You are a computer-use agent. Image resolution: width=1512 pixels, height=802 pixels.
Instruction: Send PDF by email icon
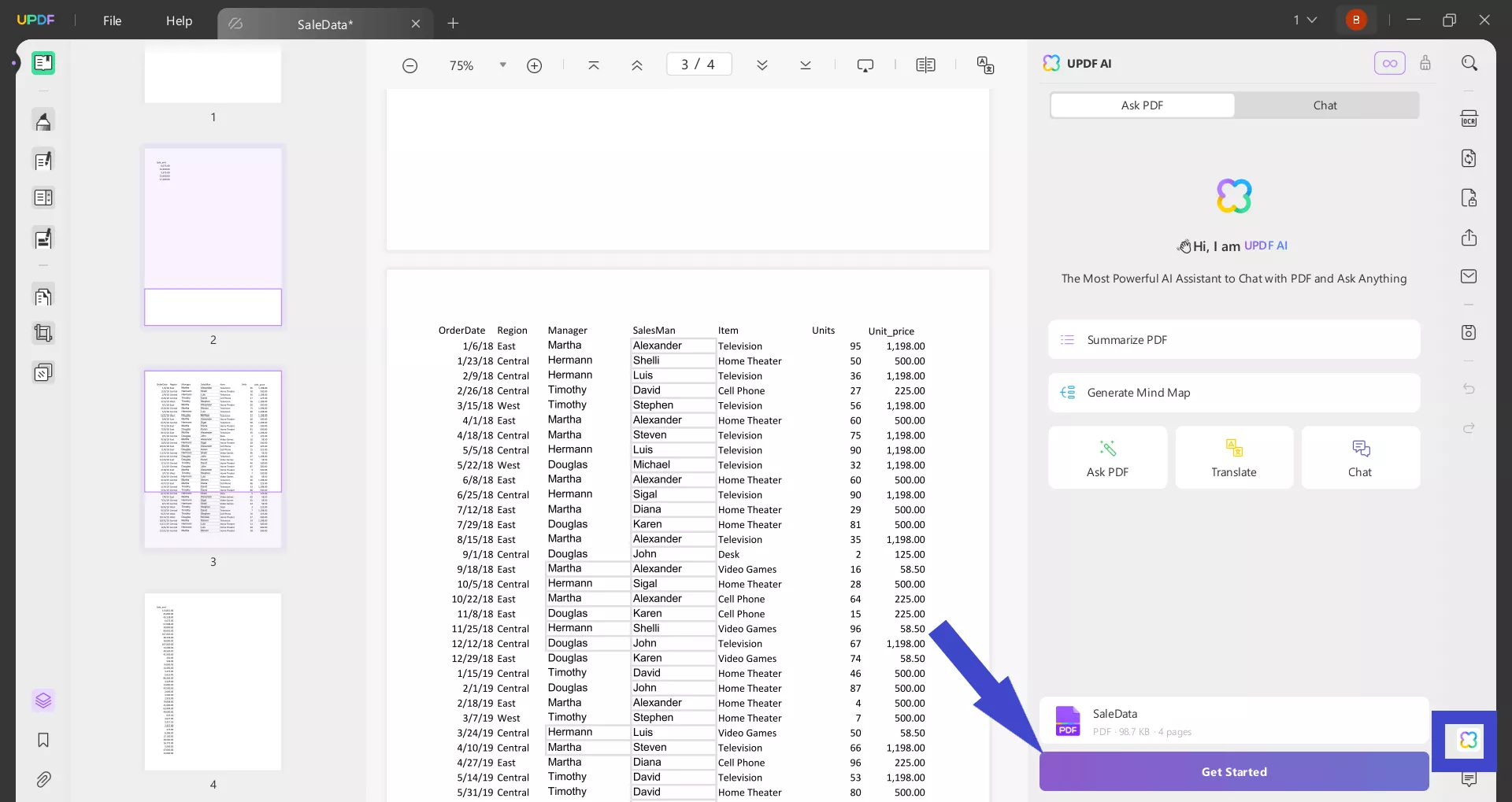pos(1469,276)
